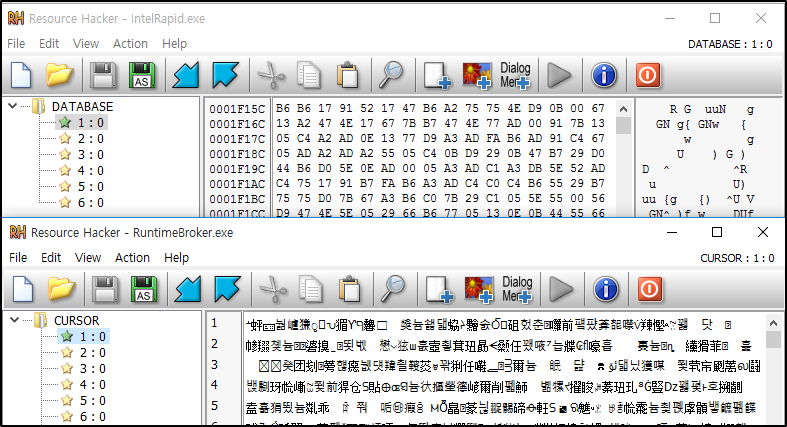The width and height of the screenshot is (787, 427).
Task: Click Add new resource icon in IntelRapid.exe window
Action: click(x=437, y=75)
